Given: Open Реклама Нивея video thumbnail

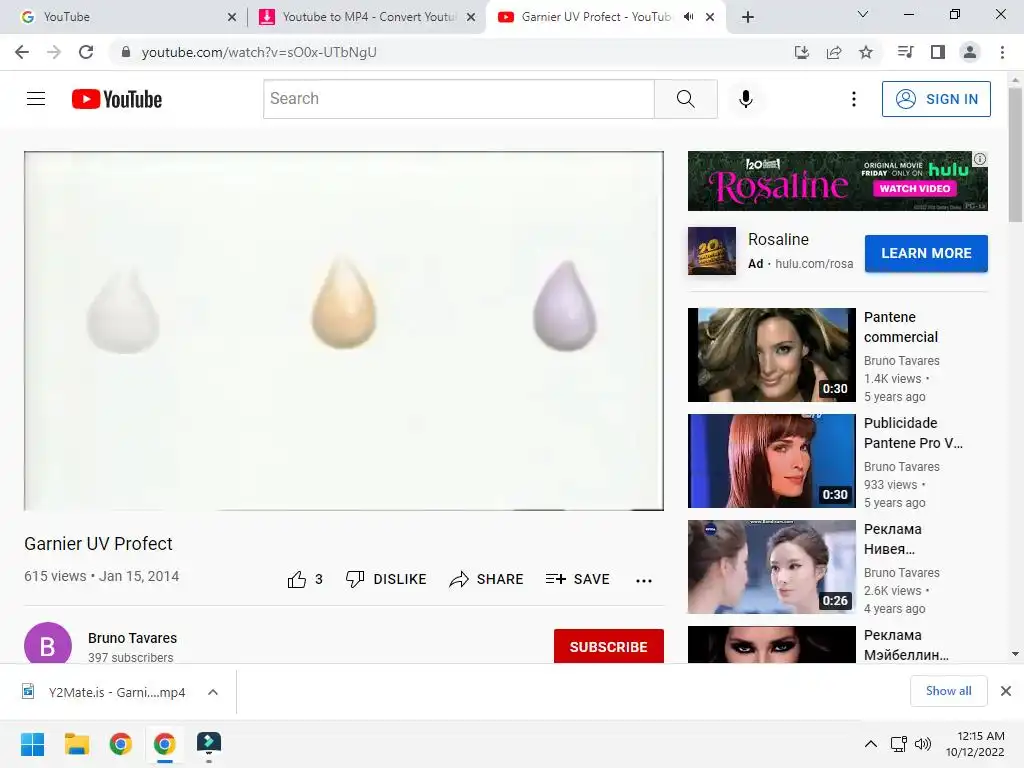Looking at the screenshot, I should tap(771, 566).
